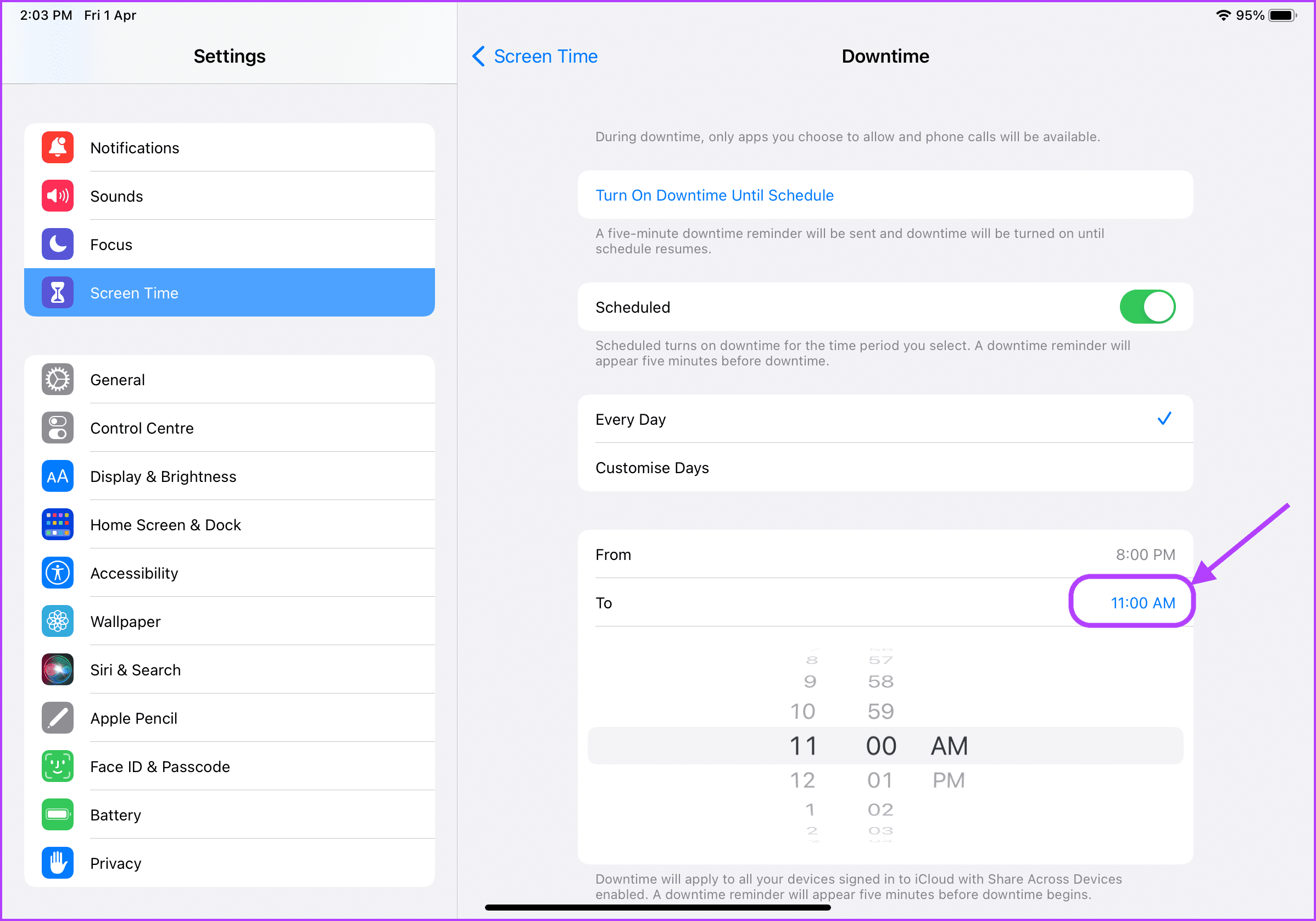The height and width of the screenshot is (921, 1316).
Task: Open Focus settings
Action: [229, 245]
